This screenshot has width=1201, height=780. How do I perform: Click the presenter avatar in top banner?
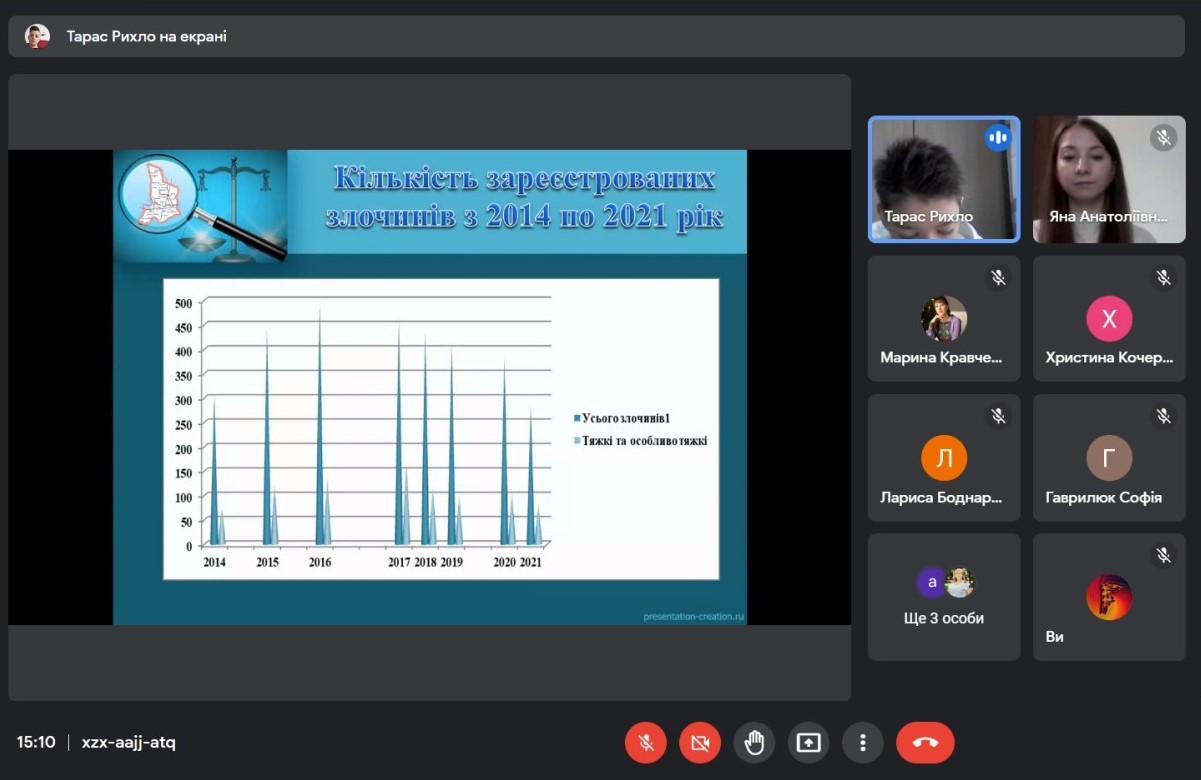point(37,37)
